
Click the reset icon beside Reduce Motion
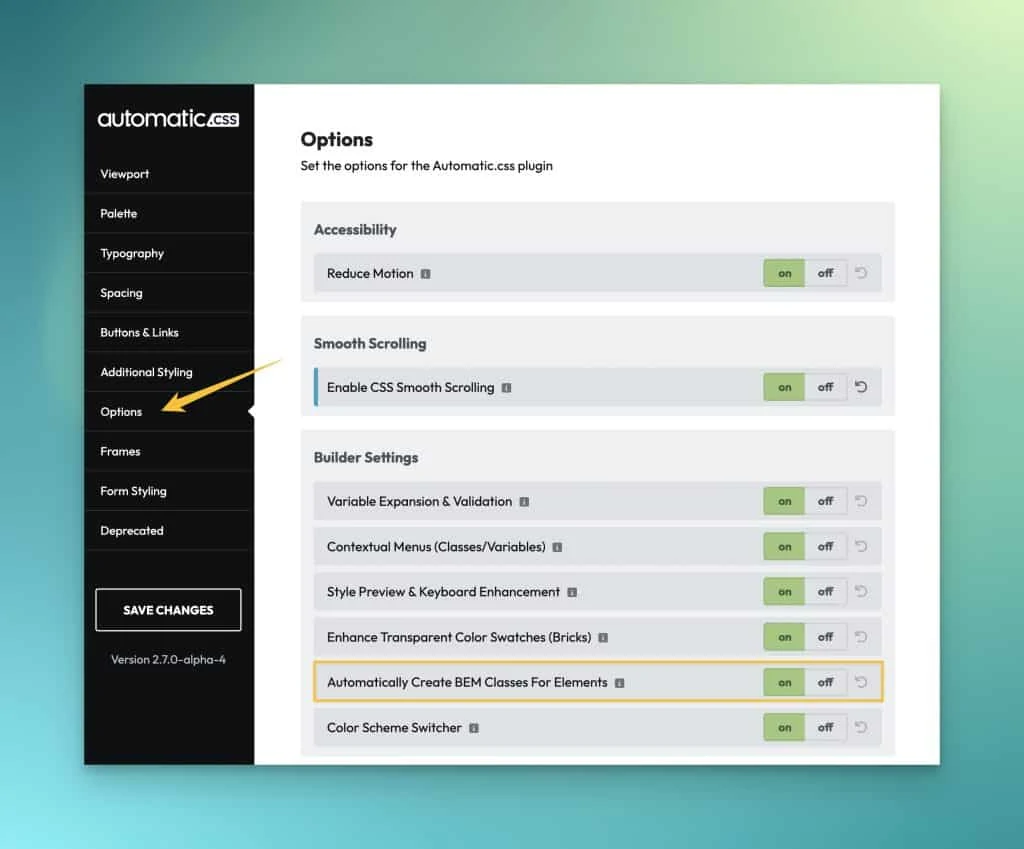point(861,273)
